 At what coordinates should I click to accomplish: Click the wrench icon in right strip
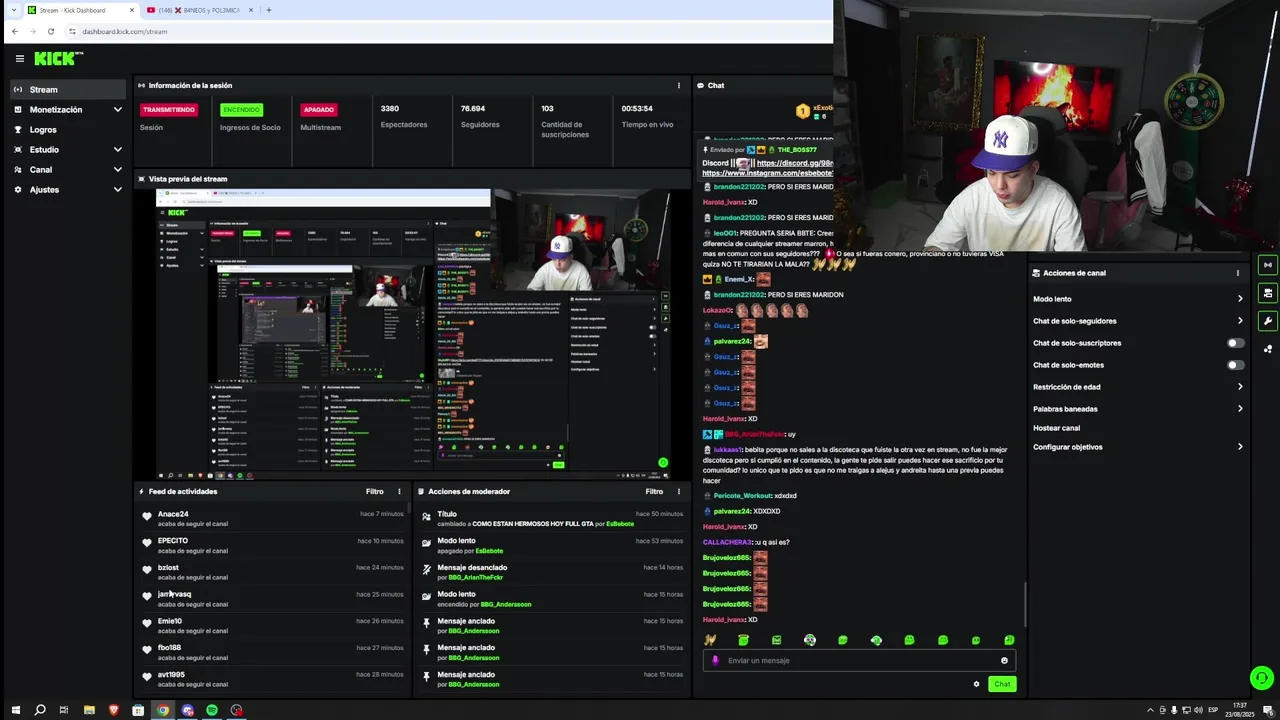[1268, 321]
